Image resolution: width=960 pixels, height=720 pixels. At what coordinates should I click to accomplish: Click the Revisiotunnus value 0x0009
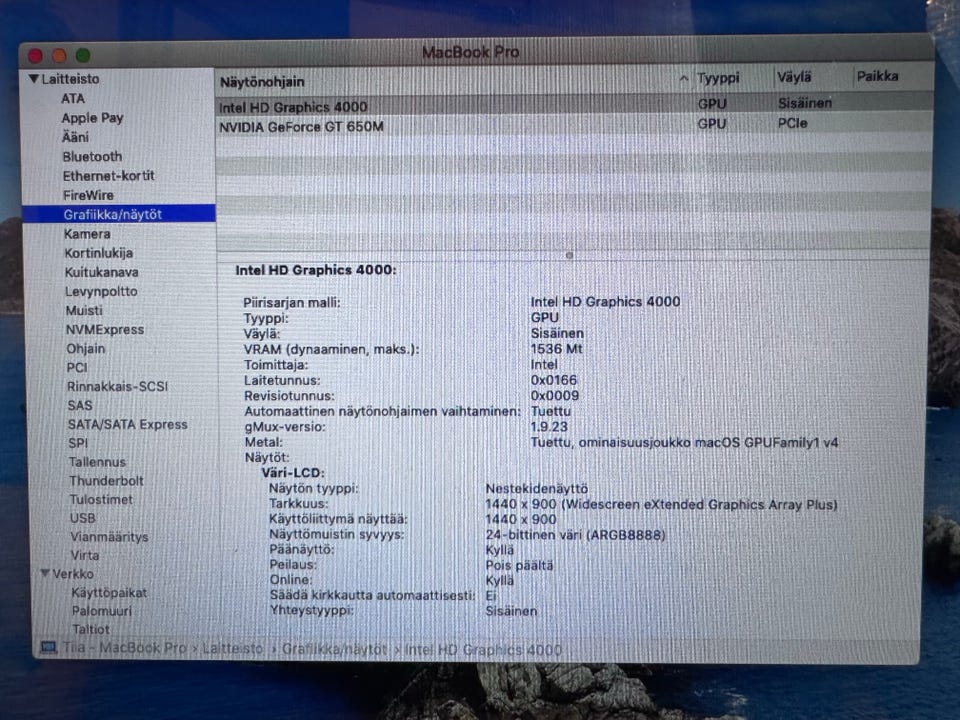pyautogui.click(x=554, y=396)
